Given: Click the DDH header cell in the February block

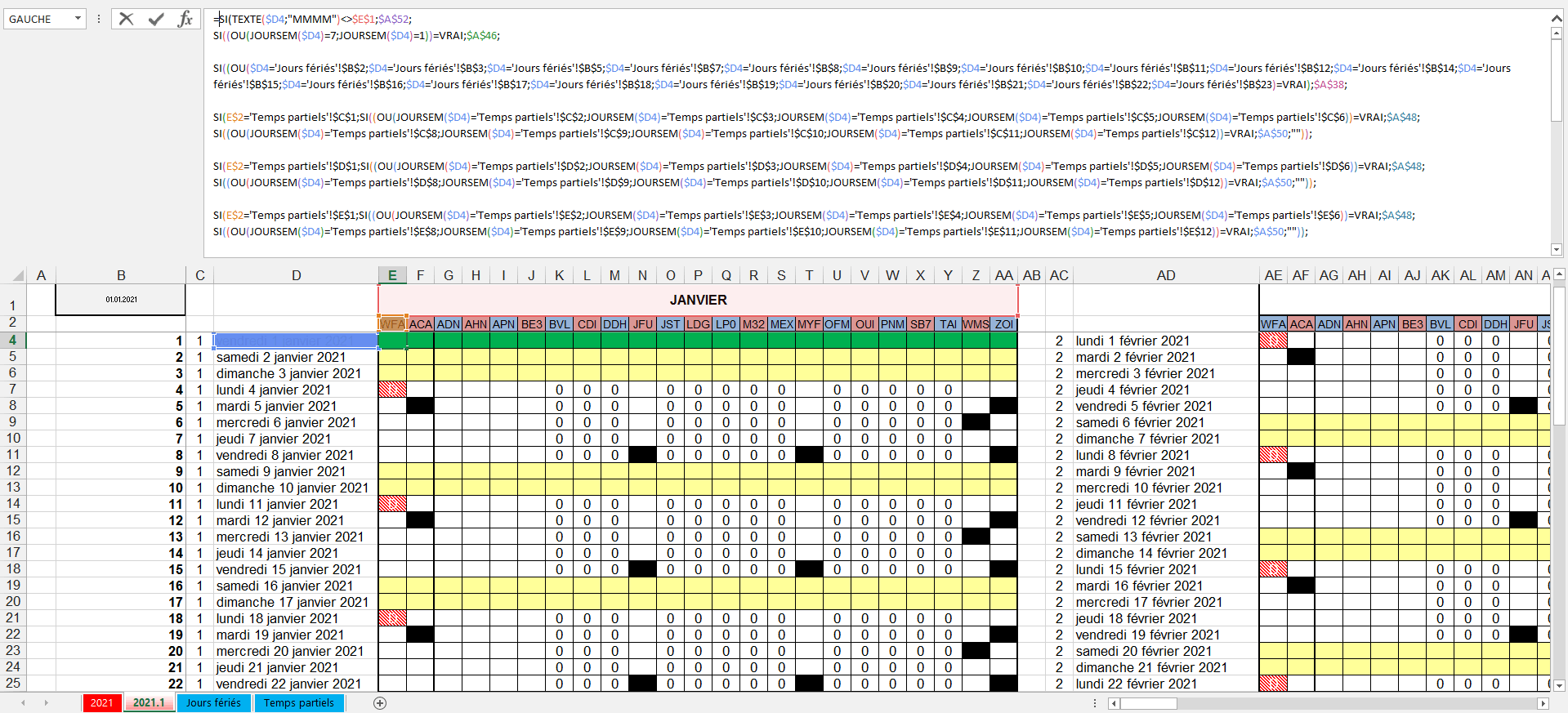Looking at the screenshot, I should click(x=1496, y=324).
